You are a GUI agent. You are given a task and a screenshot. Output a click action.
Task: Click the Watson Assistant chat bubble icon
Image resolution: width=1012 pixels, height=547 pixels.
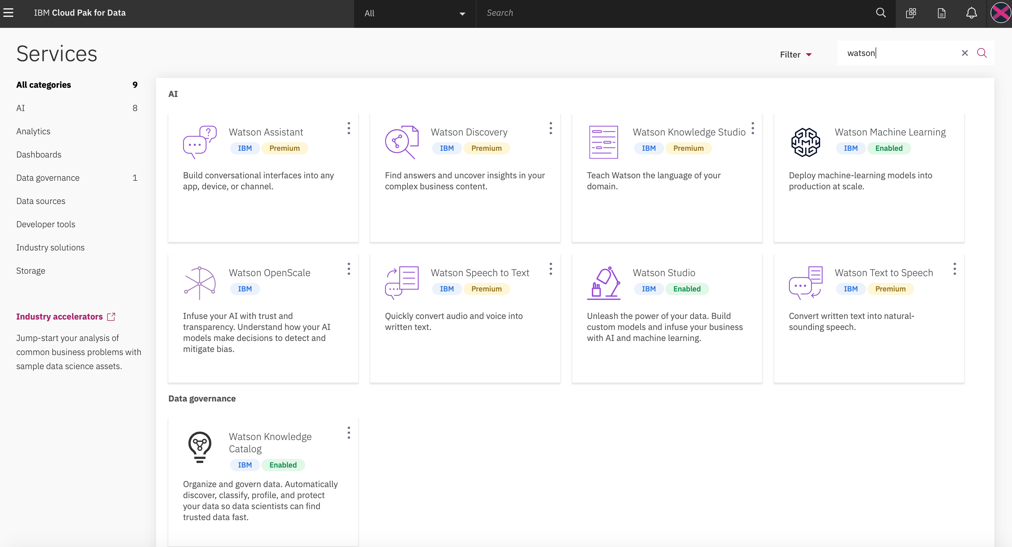pyautogui.click(x=199, y=142)
